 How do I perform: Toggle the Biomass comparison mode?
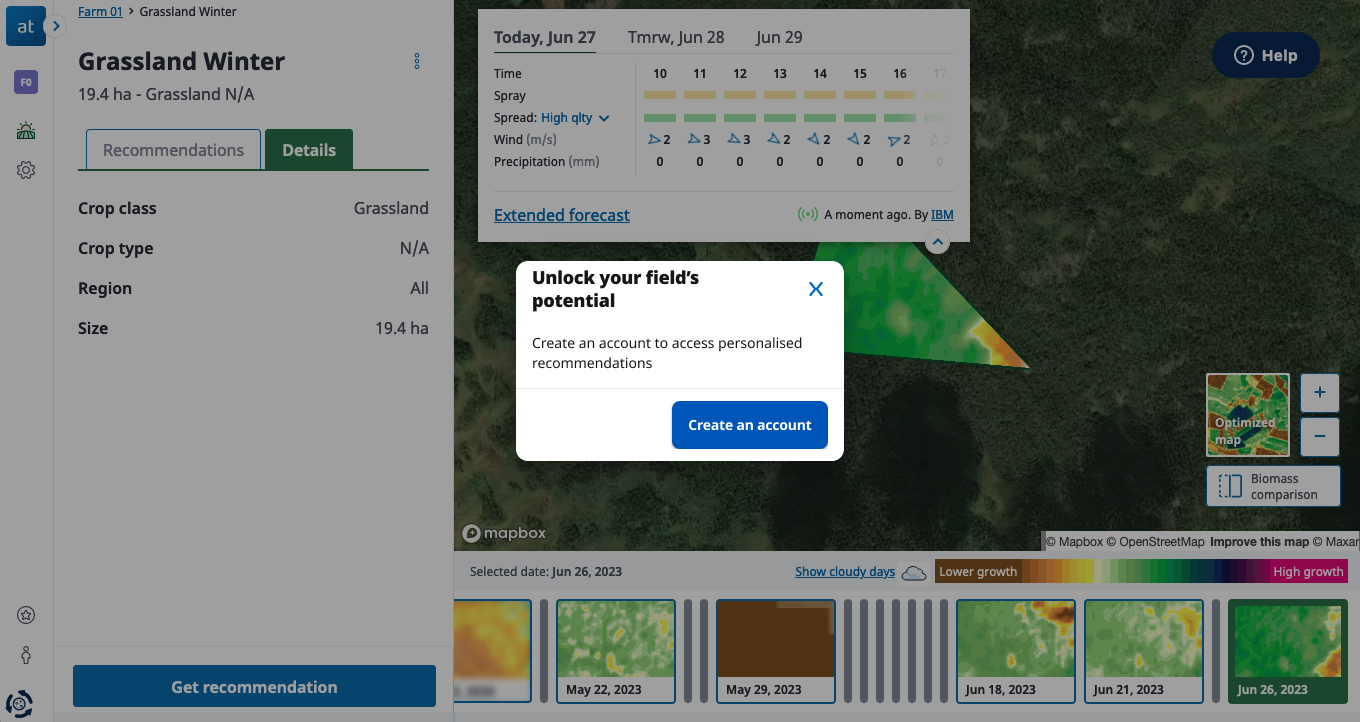coord(1273,486)
